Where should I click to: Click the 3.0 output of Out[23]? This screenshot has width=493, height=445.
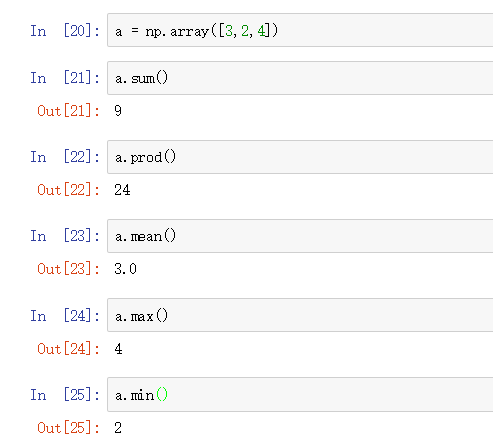(x=125, y=269)
